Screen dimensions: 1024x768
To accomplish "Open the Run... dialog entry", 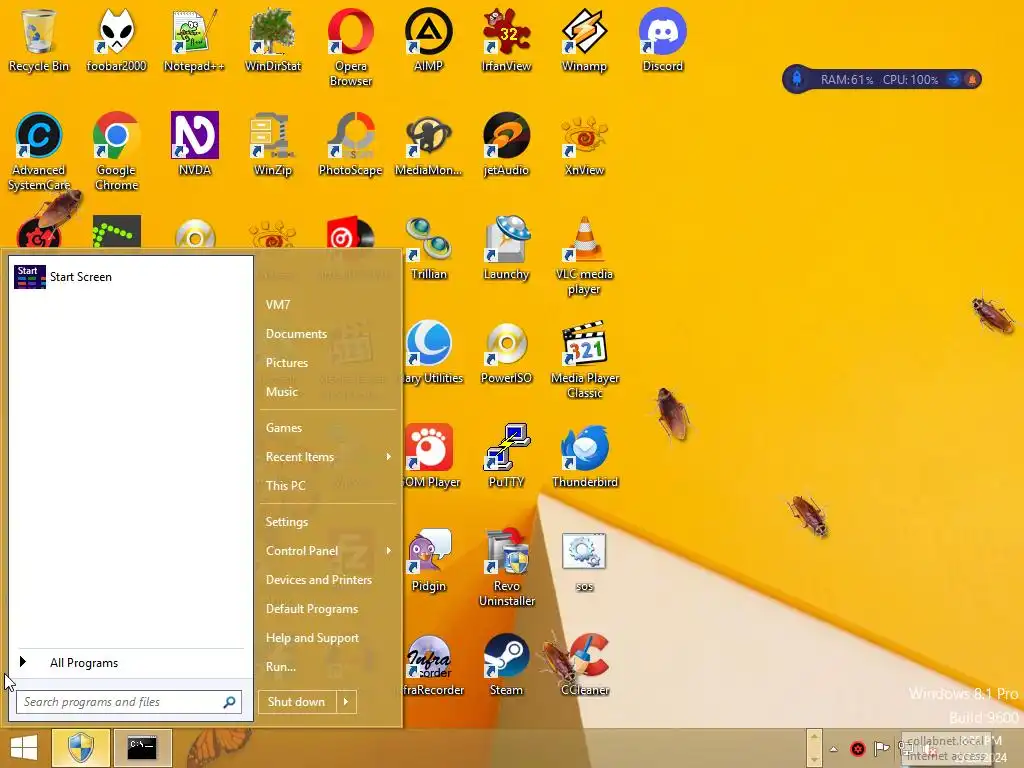I will (281, 667).
